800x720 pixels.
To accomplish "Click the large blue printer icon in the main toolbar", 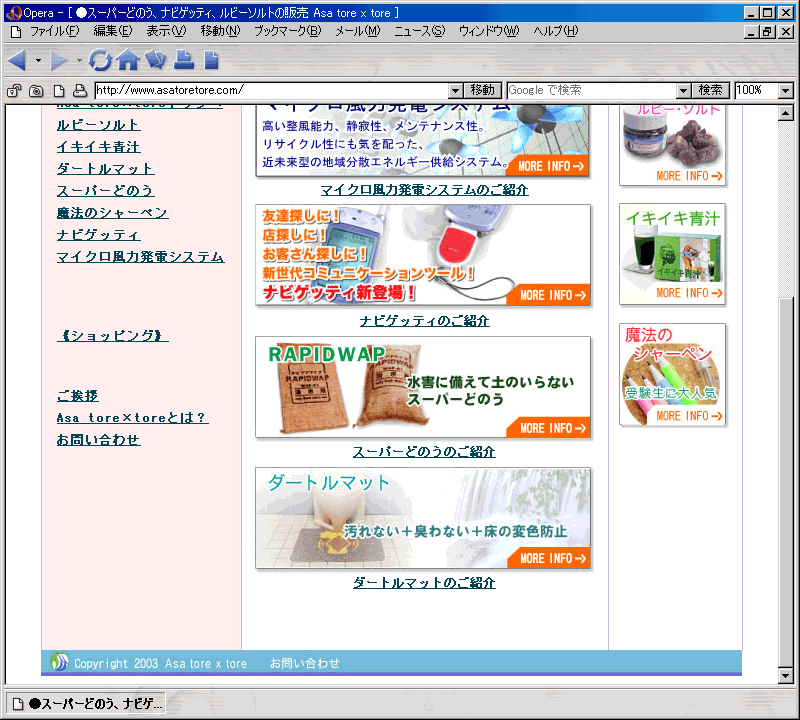I will tap(184, 60).
